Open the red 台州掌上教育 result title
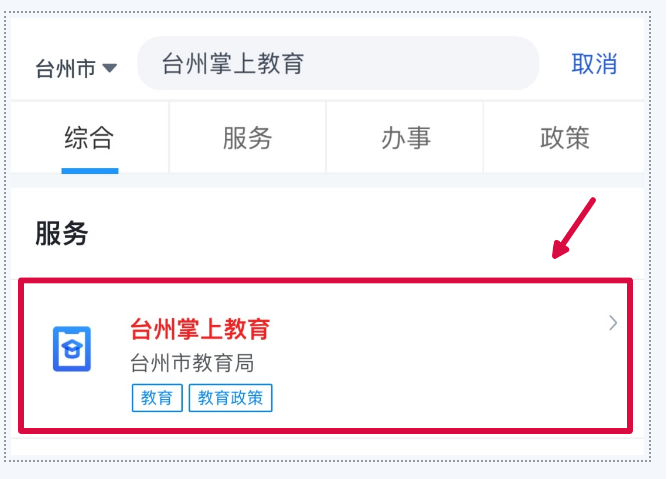 (x=200, y=329)
